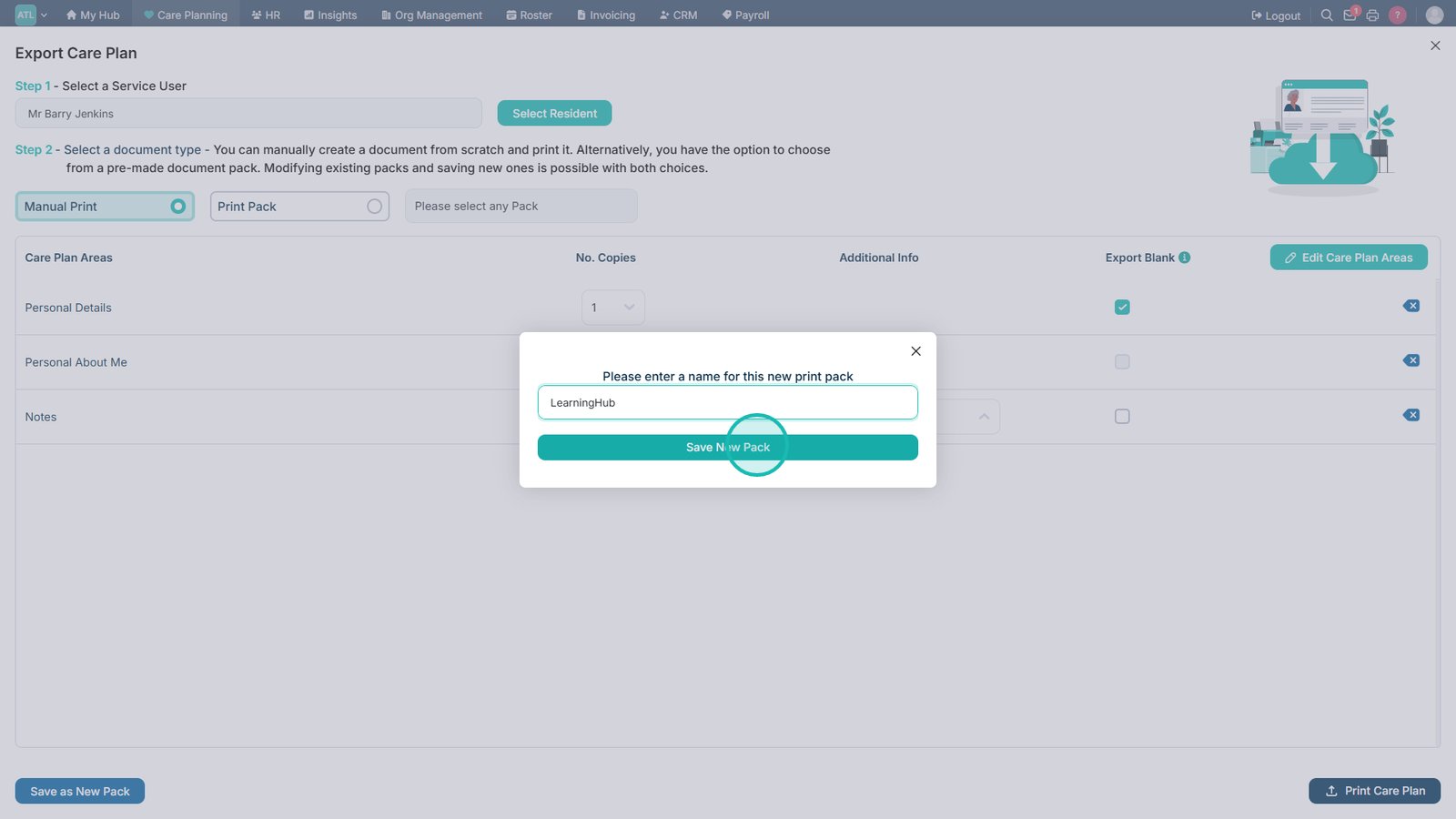Image resolution: width=1456 pixels, height=819 pixels.
Task: Toggle Export Blank for Personal About Me
Action: pos(1122,362)
